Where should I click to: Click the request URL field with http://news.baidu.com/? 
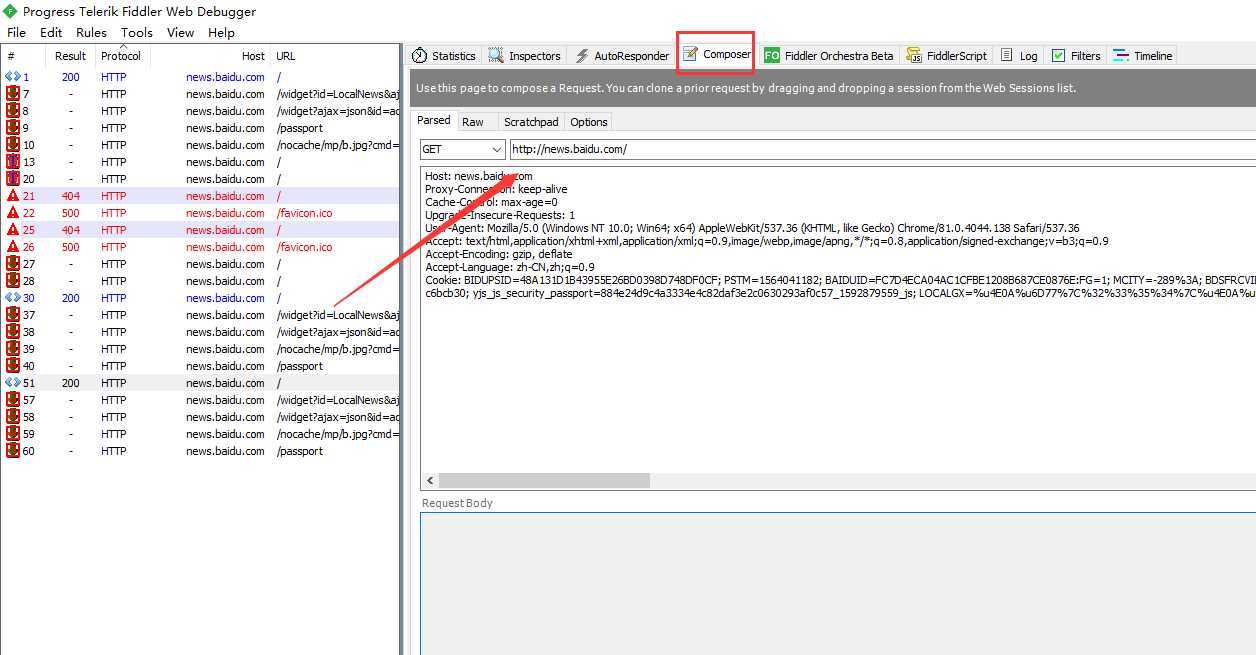883,149
